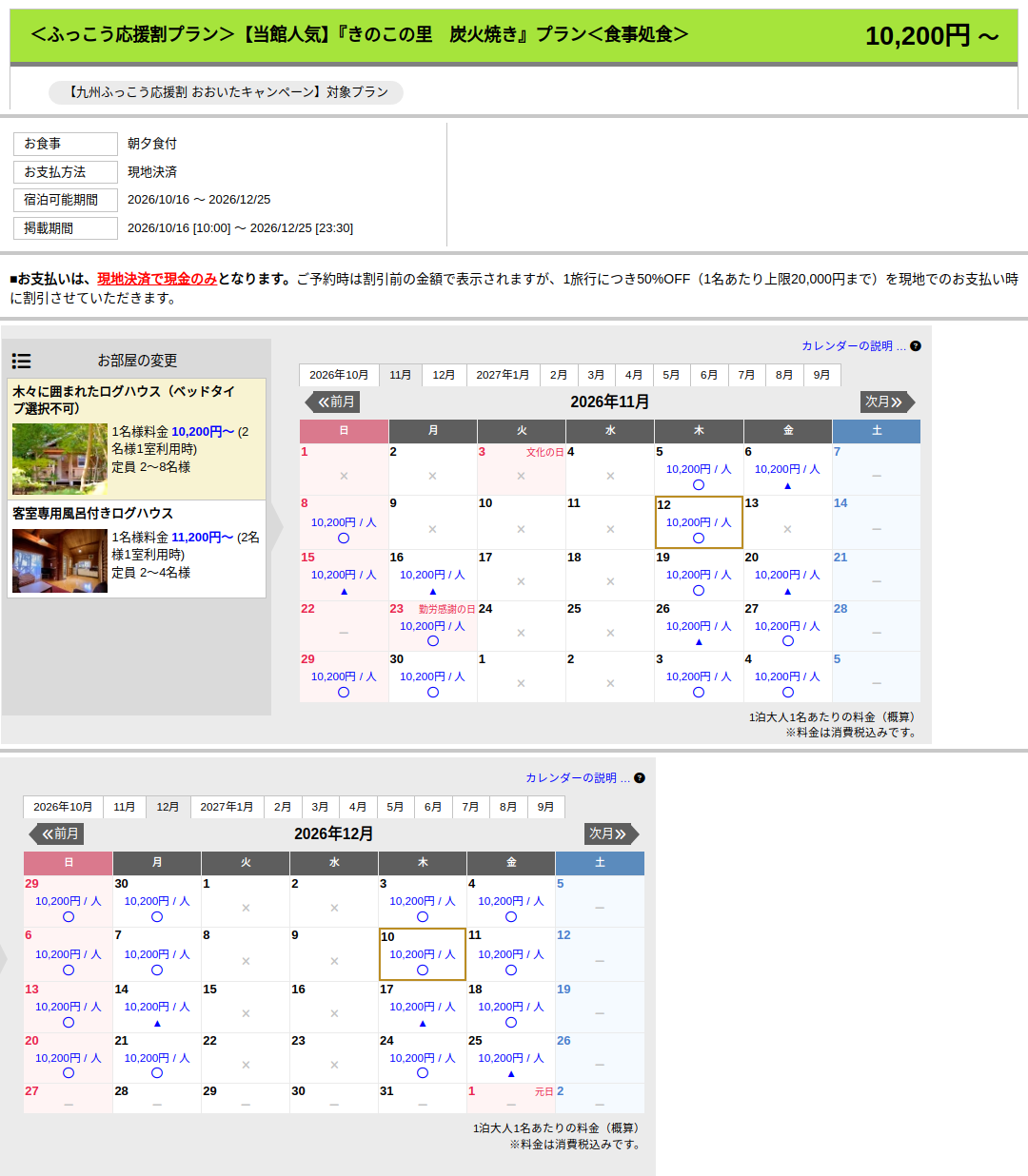Click the 文化の日 holiday label
Image resolution: width=1028 pixels, height=1176 pixels.
point(544,453)
